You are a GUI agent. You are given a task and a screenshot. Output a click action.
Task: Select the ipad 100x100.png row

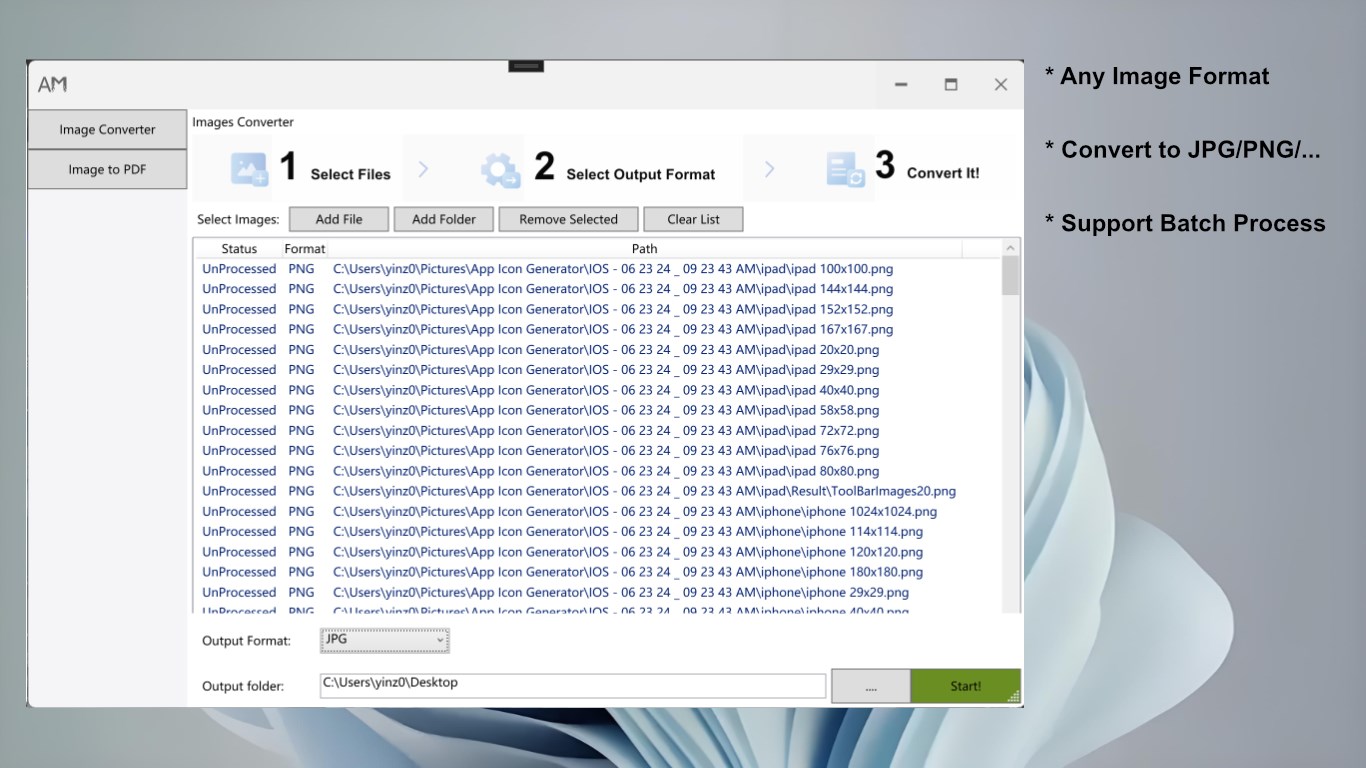597,269
